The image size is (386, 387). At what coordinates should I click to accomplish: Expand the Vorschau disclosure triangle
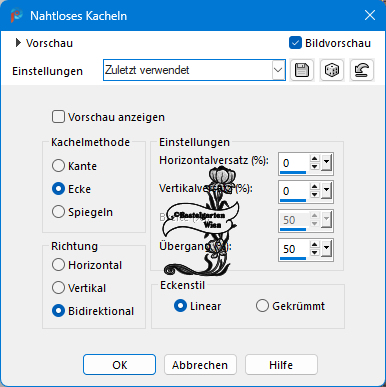coord(18,43)
